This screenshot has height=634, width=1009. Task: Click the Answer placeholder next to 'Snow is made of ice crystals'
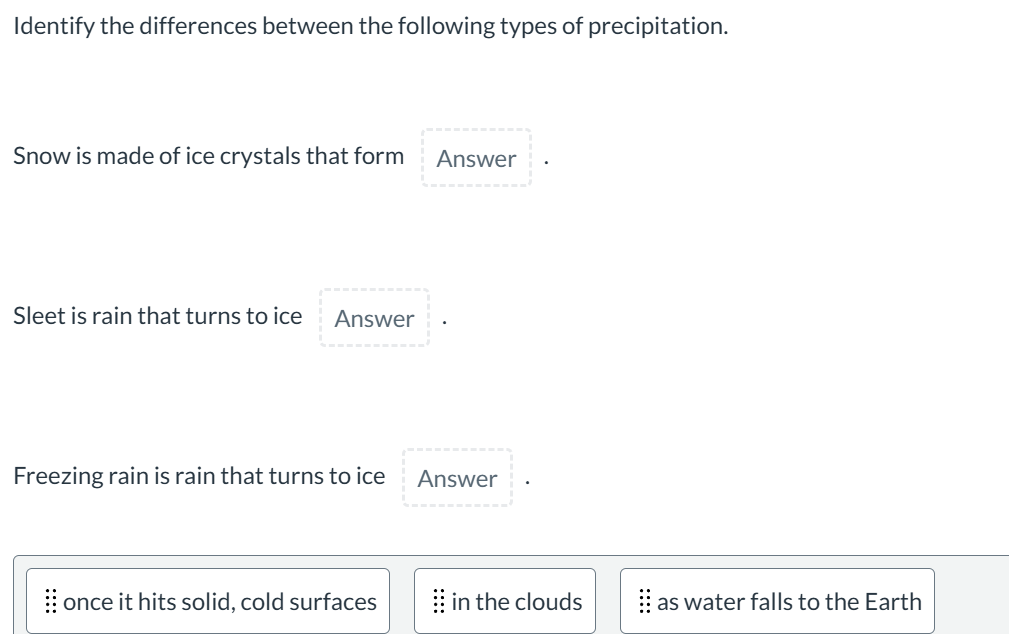[x=476, y=159]
